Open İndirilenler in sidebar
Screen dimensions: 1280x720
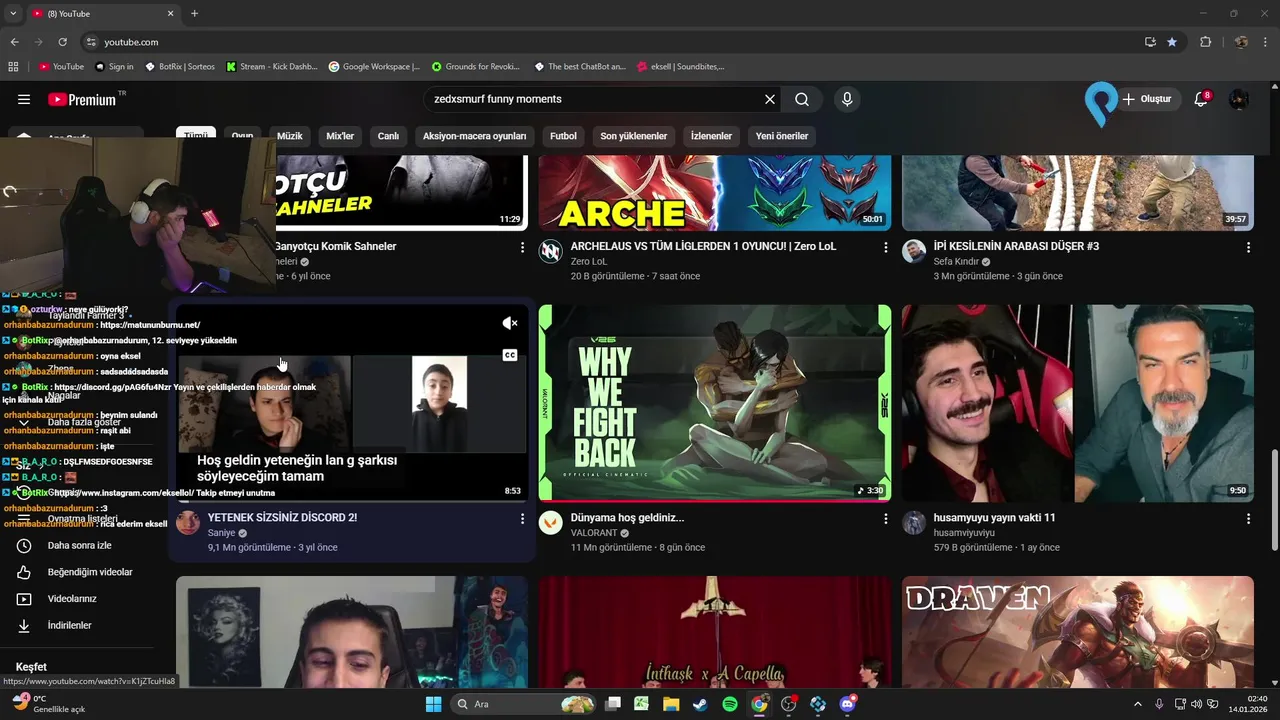pyautogui.click(x=78, y=625)
